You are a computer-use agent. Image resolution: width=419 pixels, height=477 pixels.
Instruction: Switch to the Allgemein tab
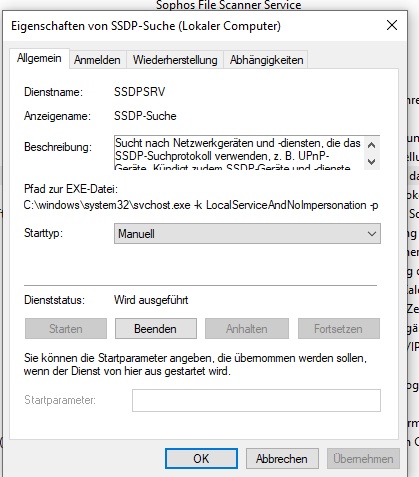coord(39,58)
